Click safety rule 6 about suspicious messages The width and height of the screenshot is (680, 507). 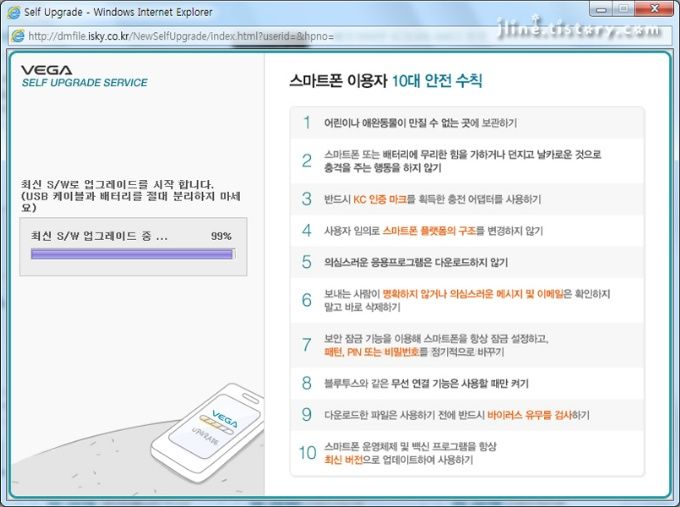click(x=467, y=300)
